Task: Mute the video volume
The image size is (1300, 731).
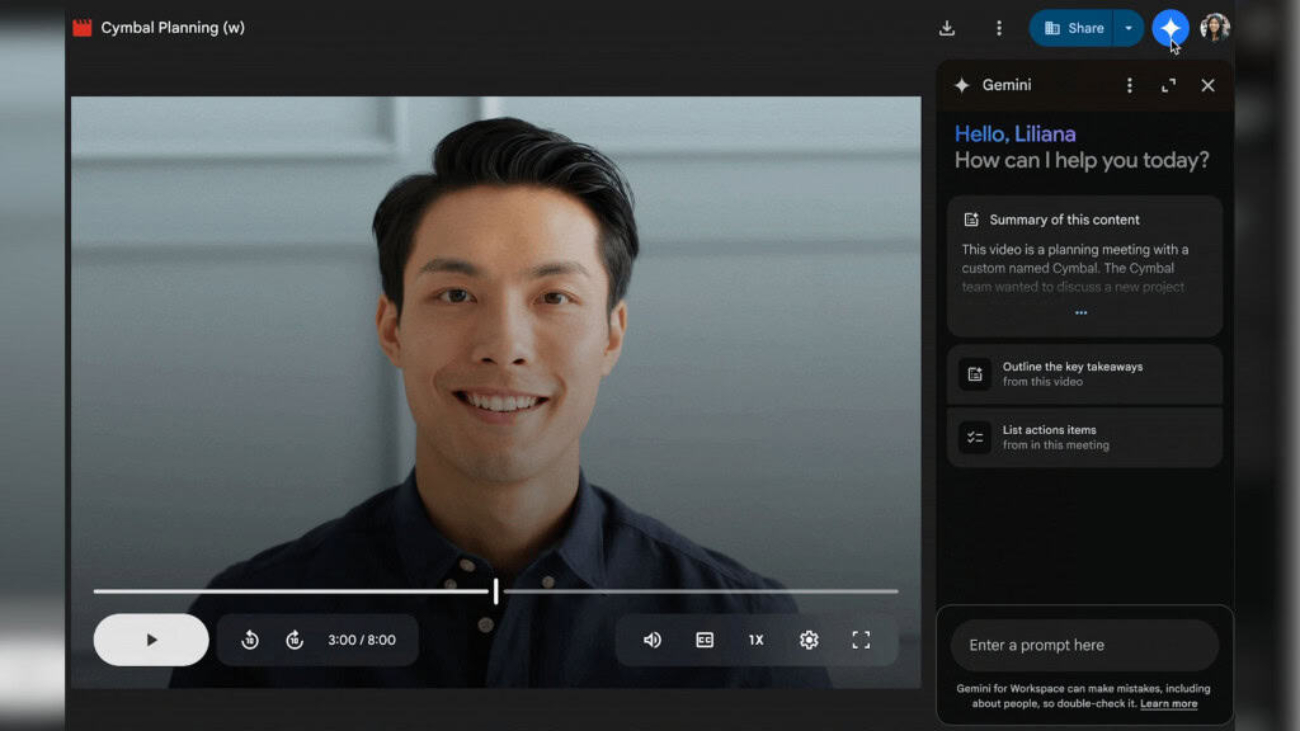Action: (652, 640)
